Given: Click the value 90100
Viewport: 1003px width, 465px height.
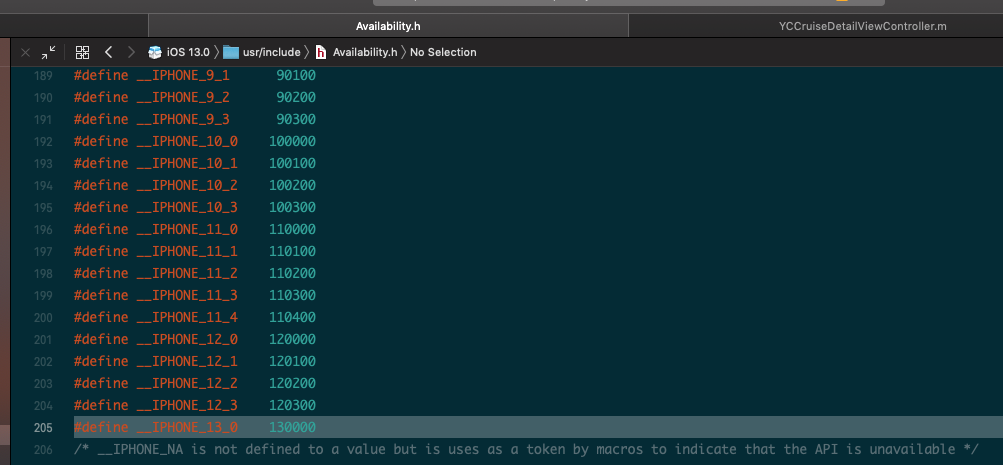Looking at the screenshot, I should click(296, 75).
